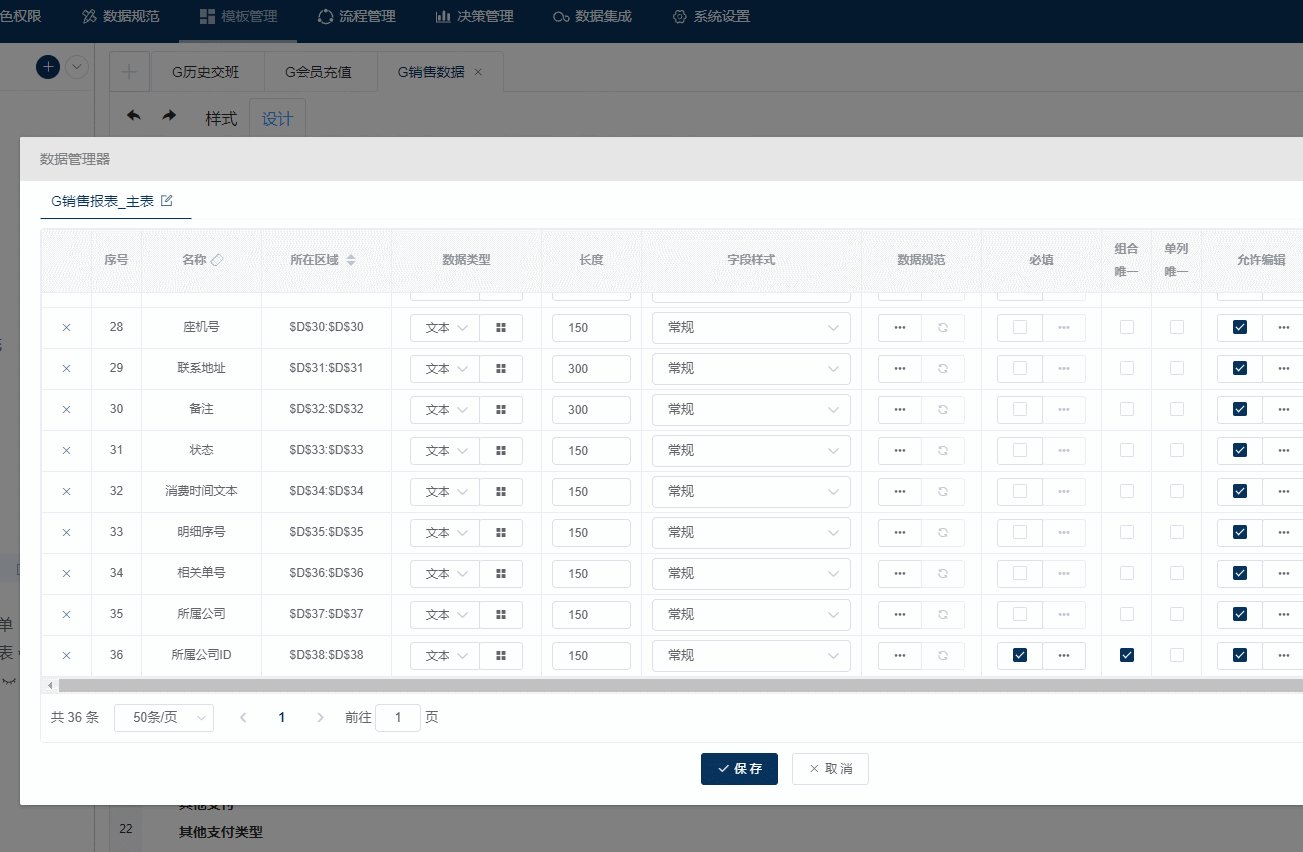
Task: Check 单列唯一 checkbox in 所属公司ID row
Action: tap(1177, 656)
